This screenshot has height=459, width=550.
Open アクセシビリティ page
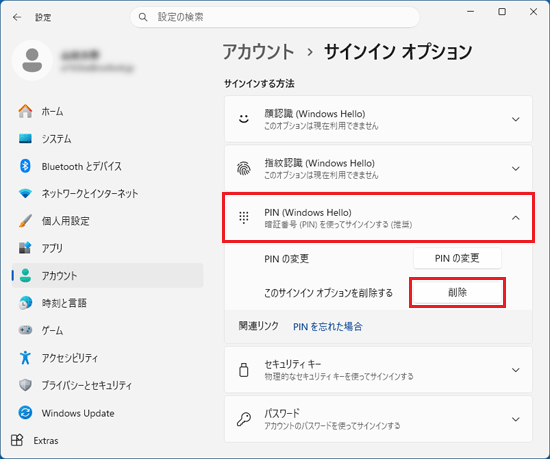108,357
